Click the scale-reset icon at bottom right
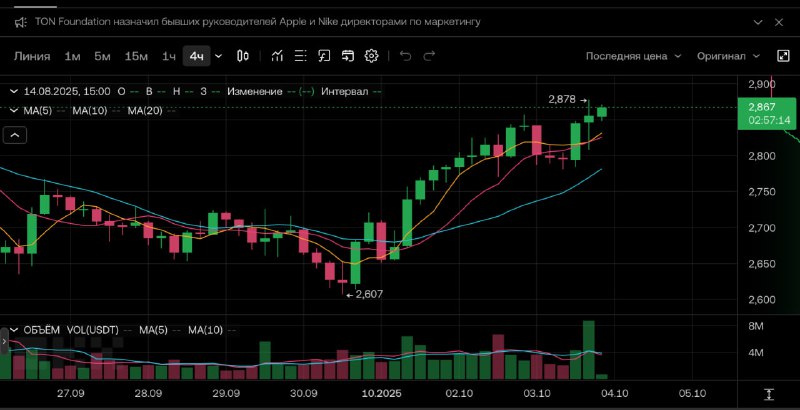This screenshot has width=800, height=410. [x=769, y=395]
